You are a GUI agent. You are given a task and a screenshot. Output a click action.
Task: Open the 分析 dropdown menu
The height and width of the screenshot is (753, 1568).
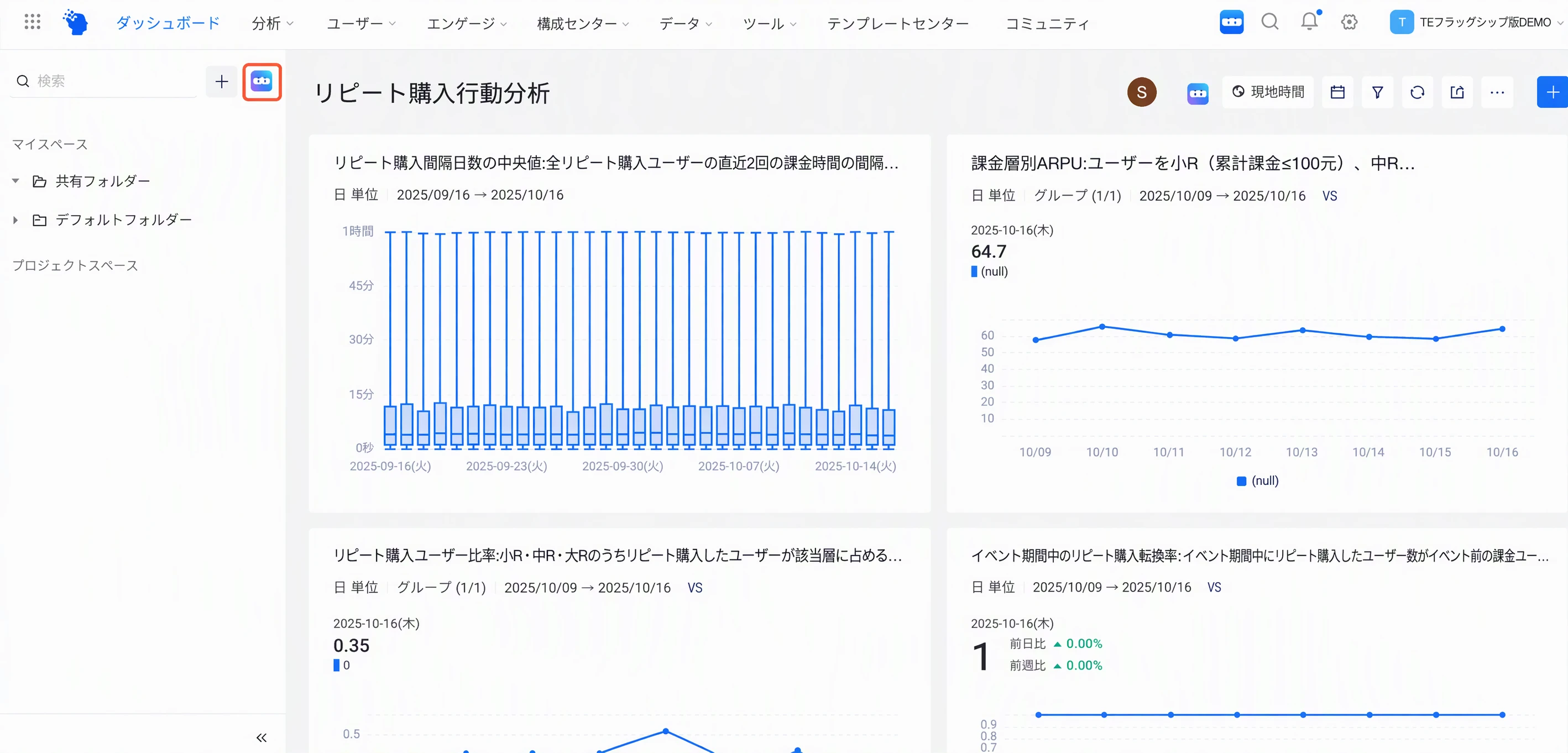point(272,23)
